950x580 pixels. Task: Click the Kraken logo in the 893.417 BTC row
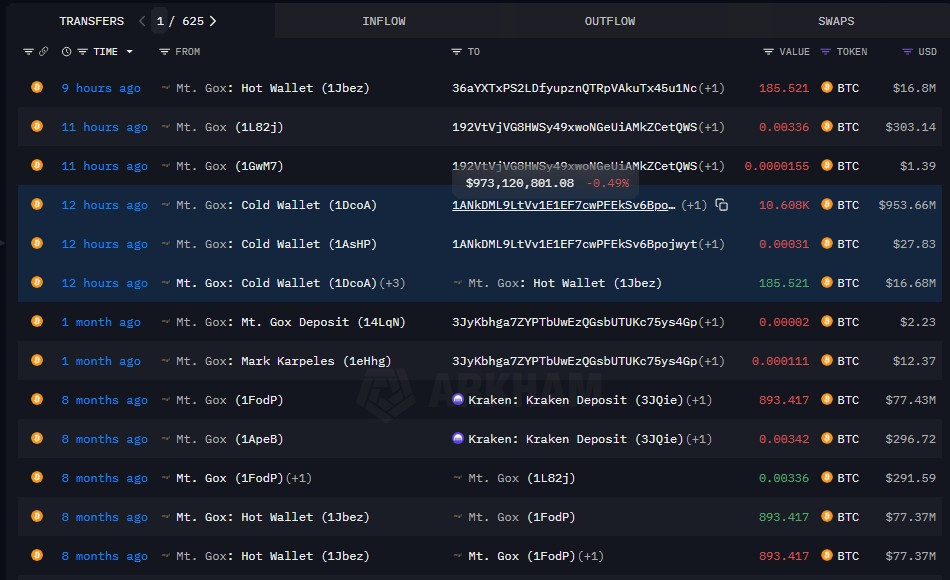pos(458,400)
